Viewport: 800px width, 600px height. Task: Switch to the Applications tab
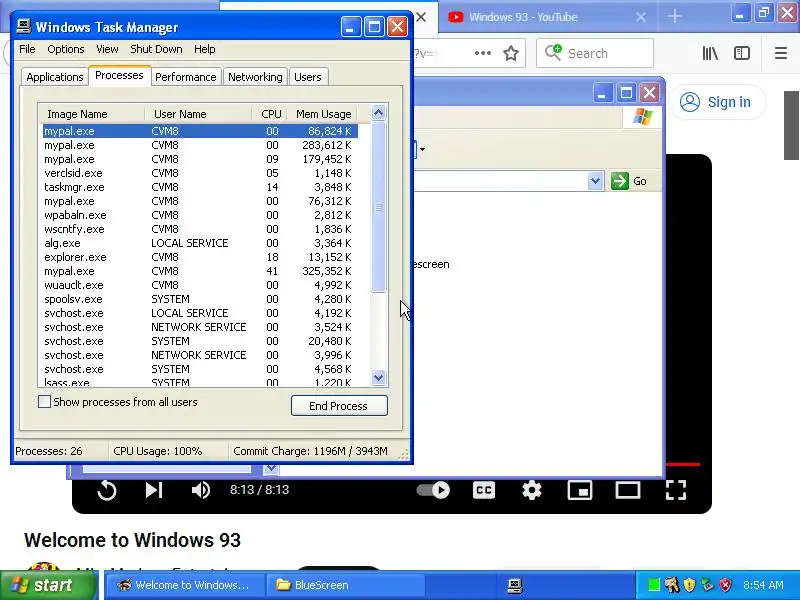click(x=55, y=77)
